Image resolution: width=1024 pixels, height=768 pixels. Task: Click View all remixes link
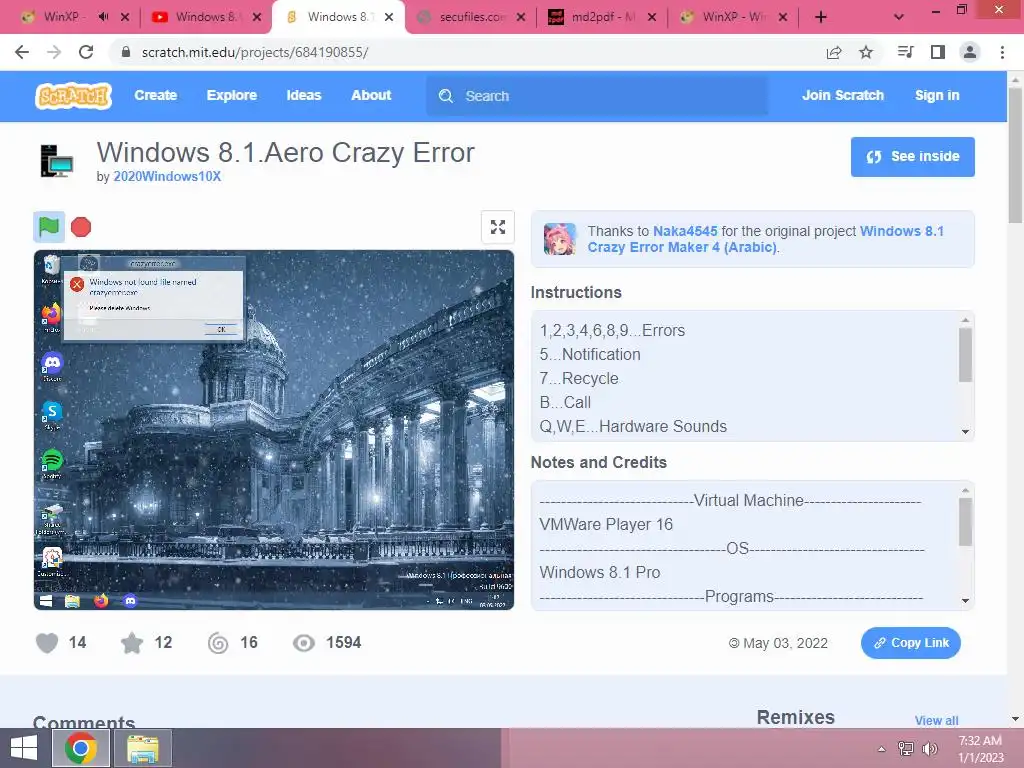click(936, 720)
